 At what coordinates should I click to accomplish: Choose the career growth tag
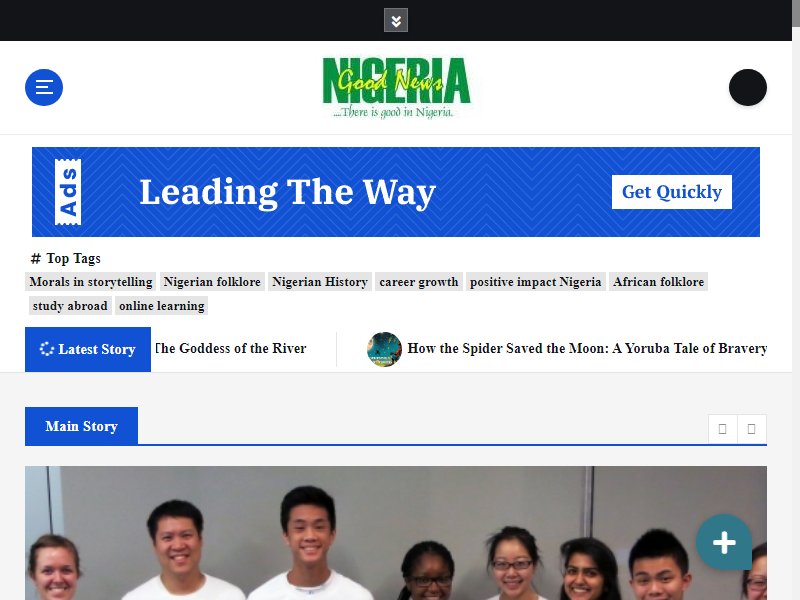pyautogui.click(x=419, y=282)
